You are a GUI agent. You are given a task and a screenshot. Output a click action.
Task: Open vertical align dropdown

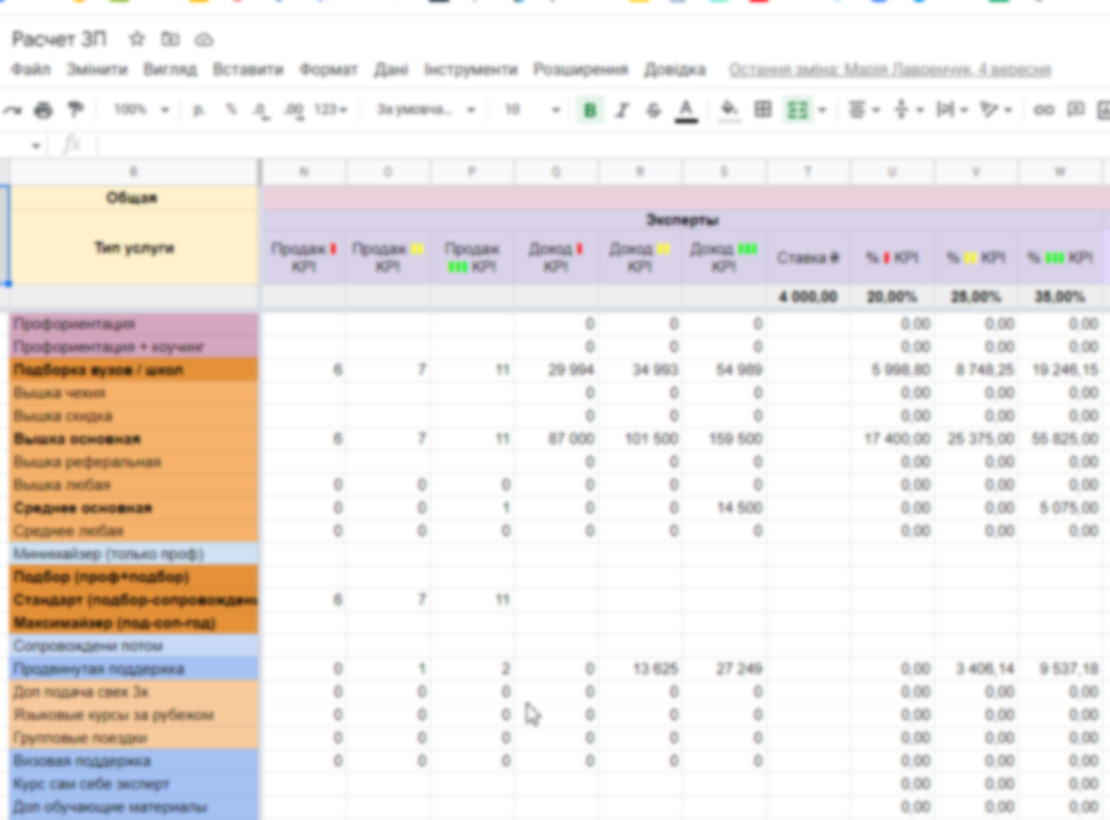point(909,110)
